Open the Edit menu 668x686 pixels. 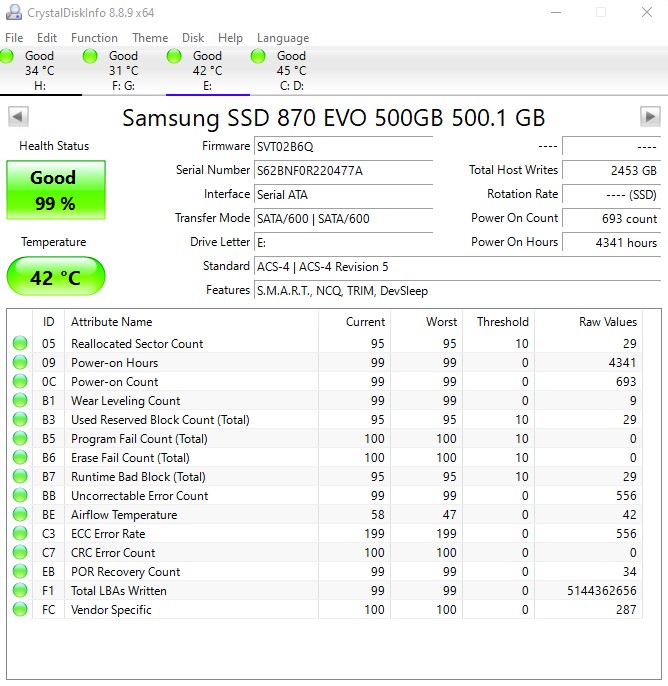(x=47, y=38)
